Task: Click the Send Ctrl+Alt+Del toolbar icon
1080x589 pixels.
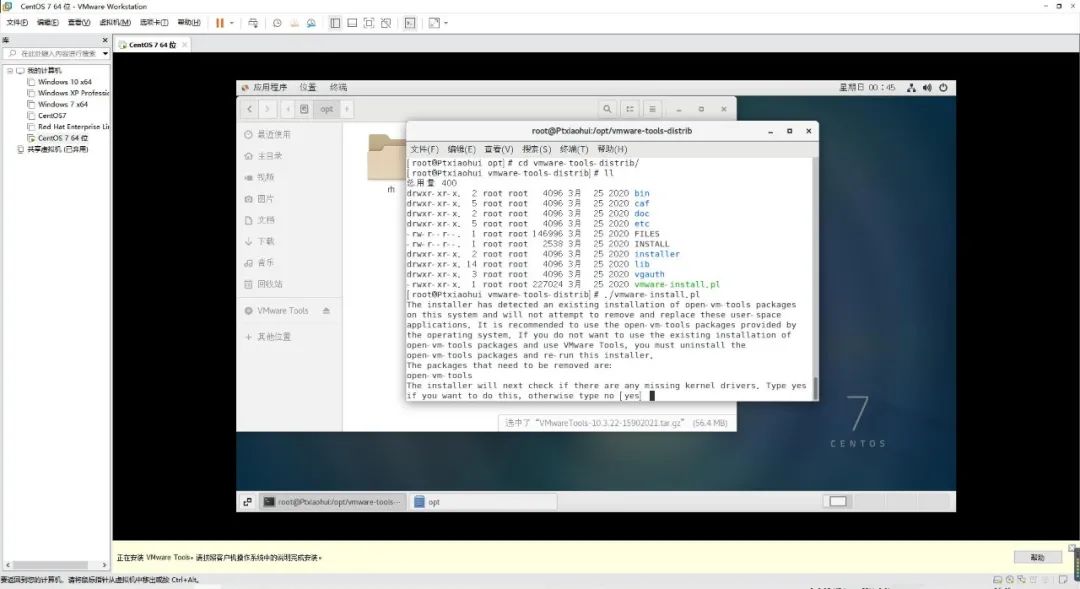Action: point(253,23)
